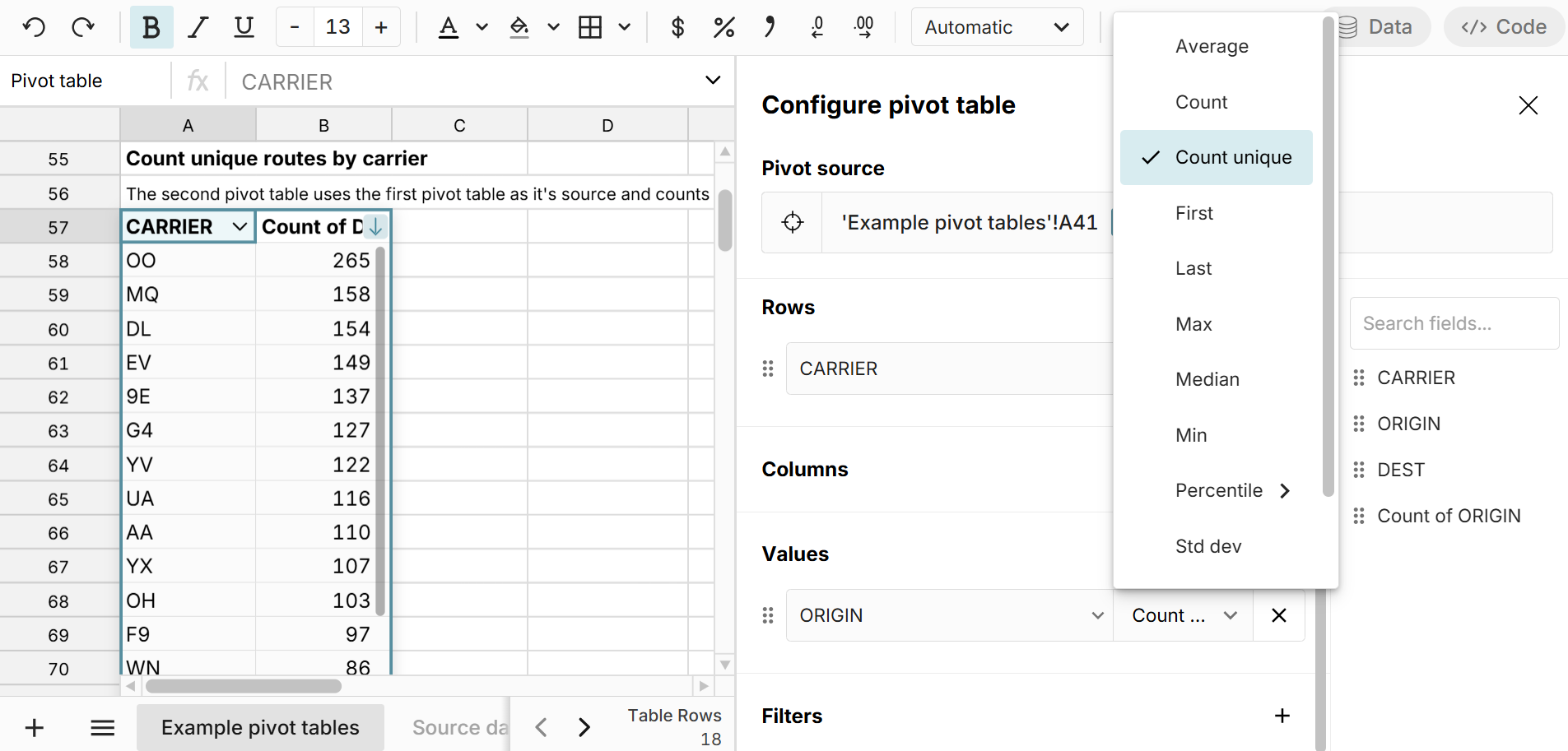
Task: Switch to Example pivot tables sheet
Action: pos(260,727)
